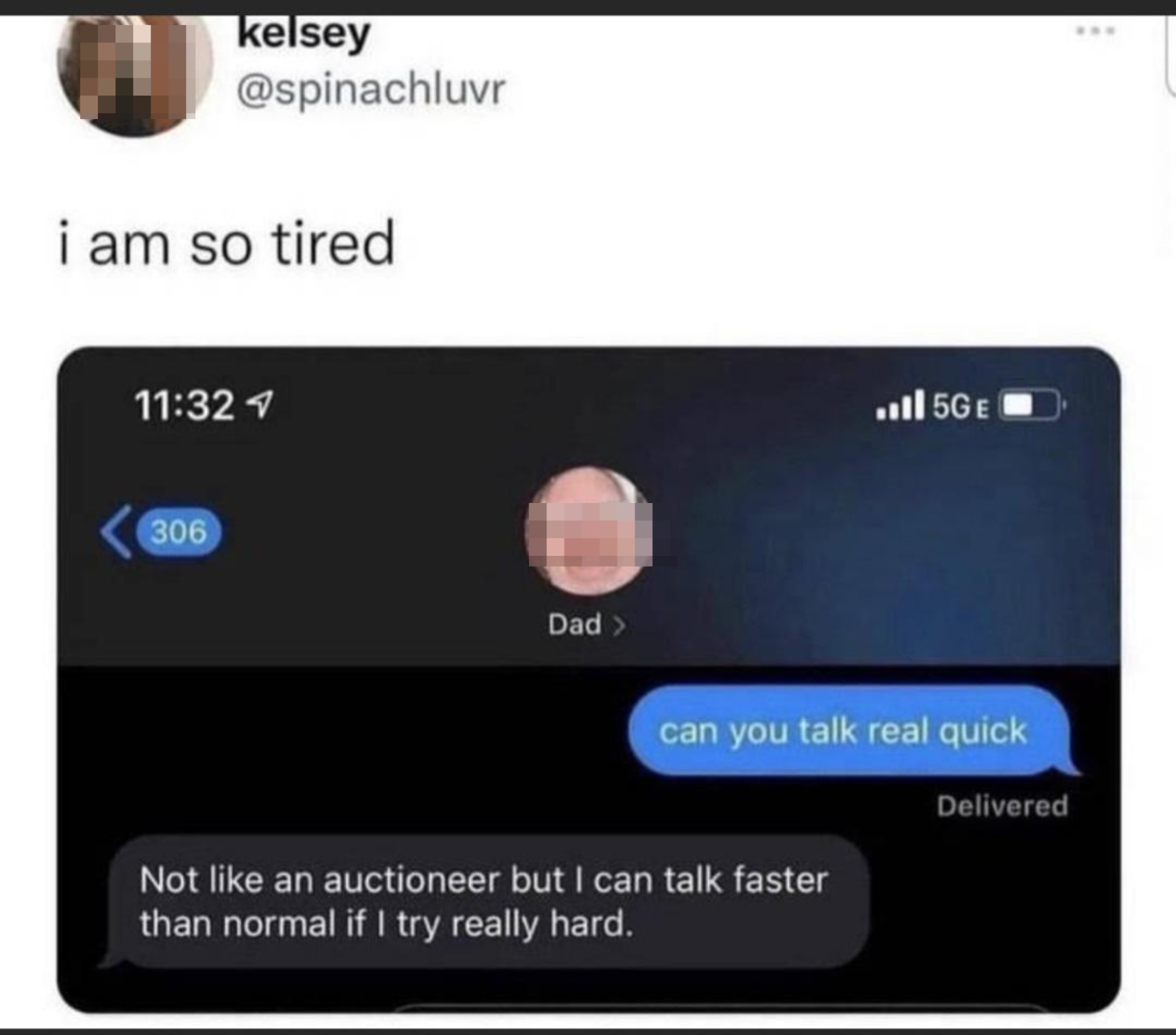Click the 5GE network indicator

[x=961, y=406]
